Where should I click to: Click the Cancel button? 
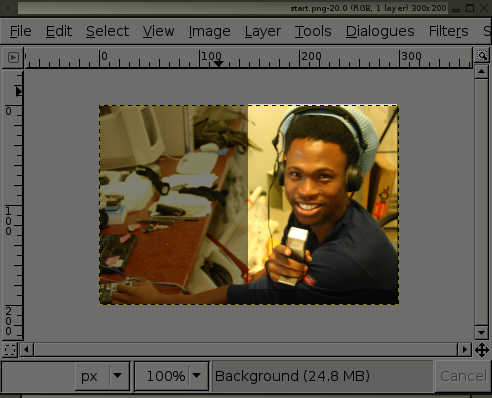pyautogui.click(x=463, y=376)
